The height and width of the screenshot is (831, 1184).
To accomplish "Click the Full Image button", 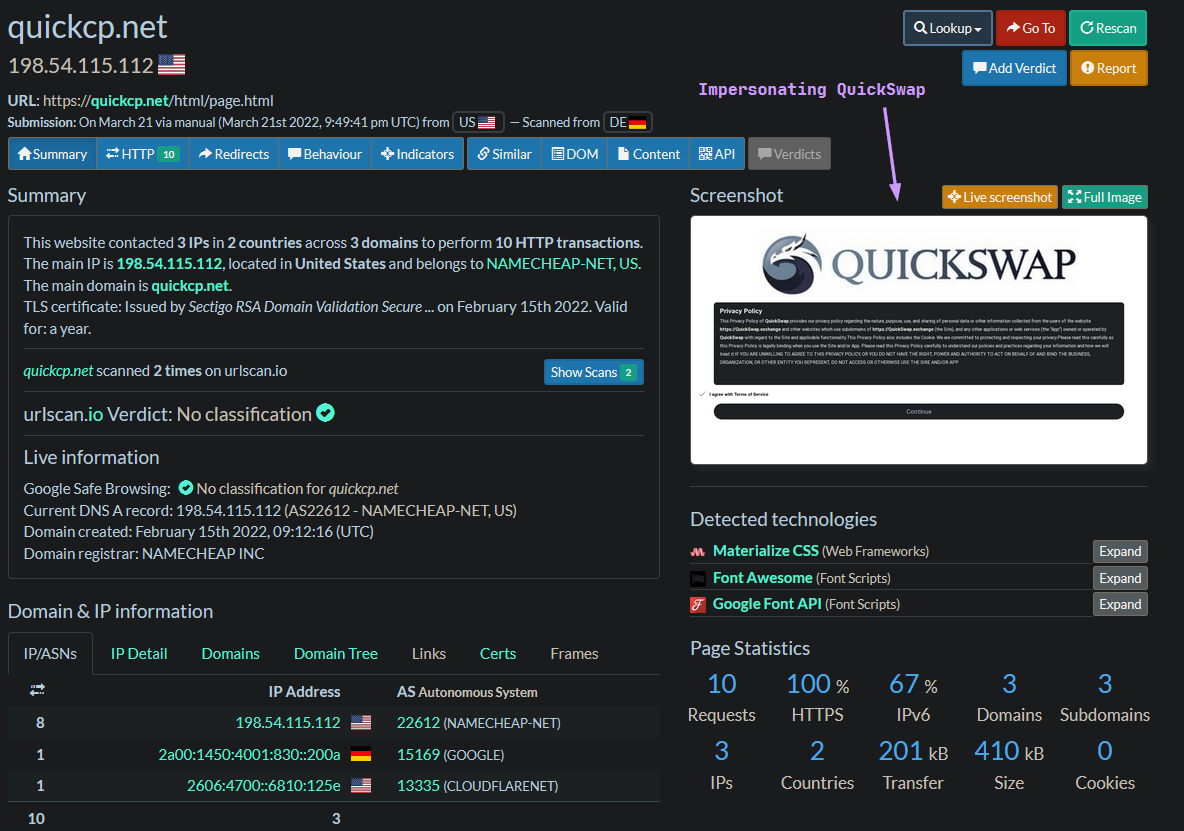I will click(1105, 197).
